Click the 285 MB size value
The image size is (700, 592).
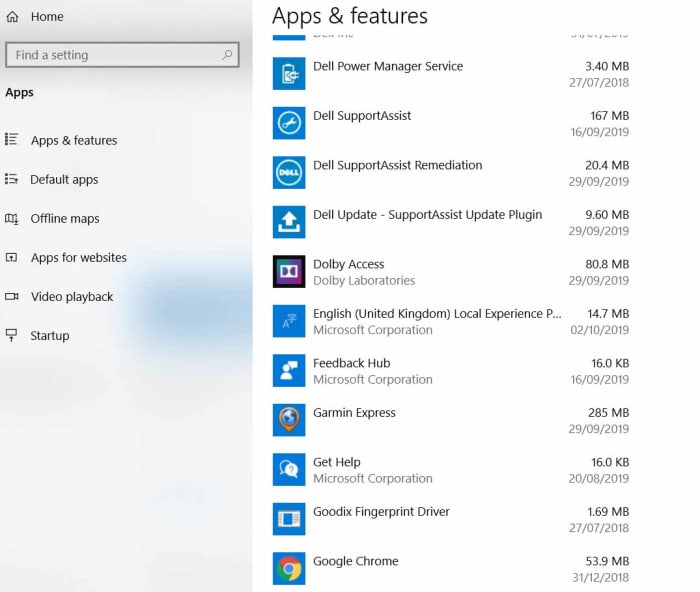tap(608, 413)
